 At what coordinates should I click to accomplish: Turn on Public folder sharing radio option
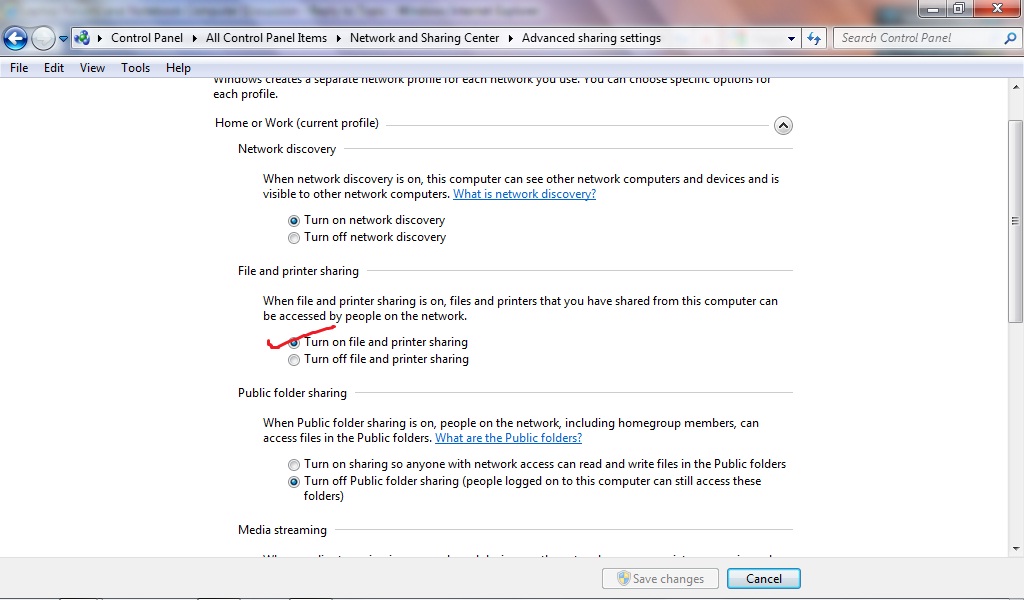[294, 465]
